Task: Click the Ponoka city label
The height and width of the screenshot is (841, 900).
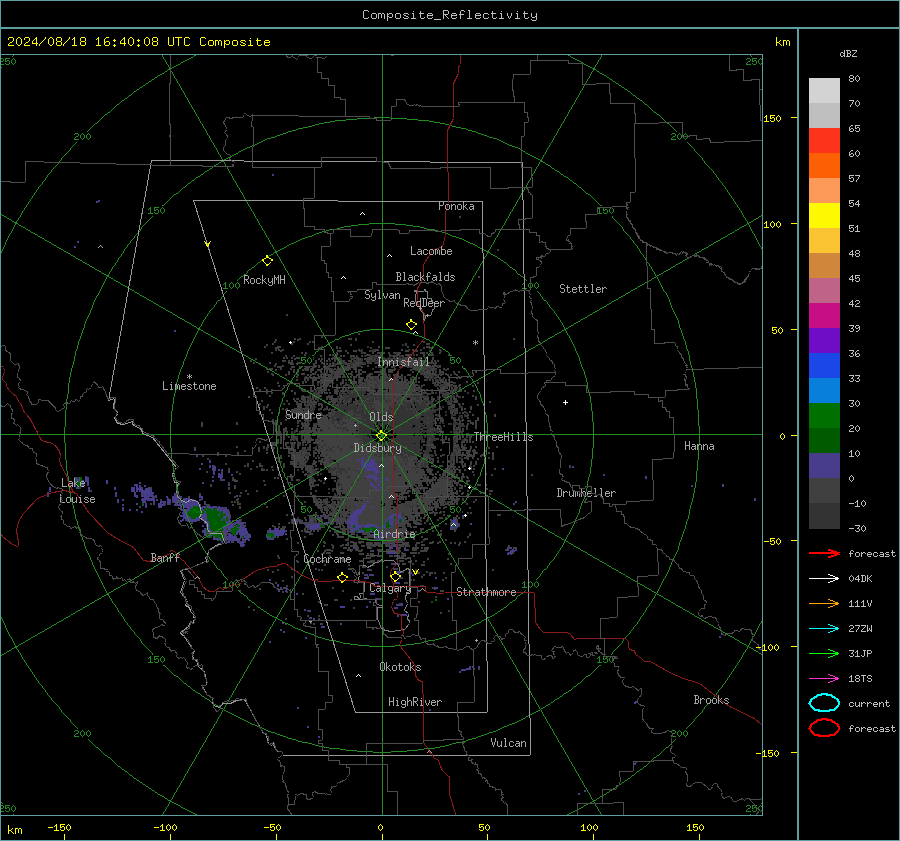Action: pos(456,206)
